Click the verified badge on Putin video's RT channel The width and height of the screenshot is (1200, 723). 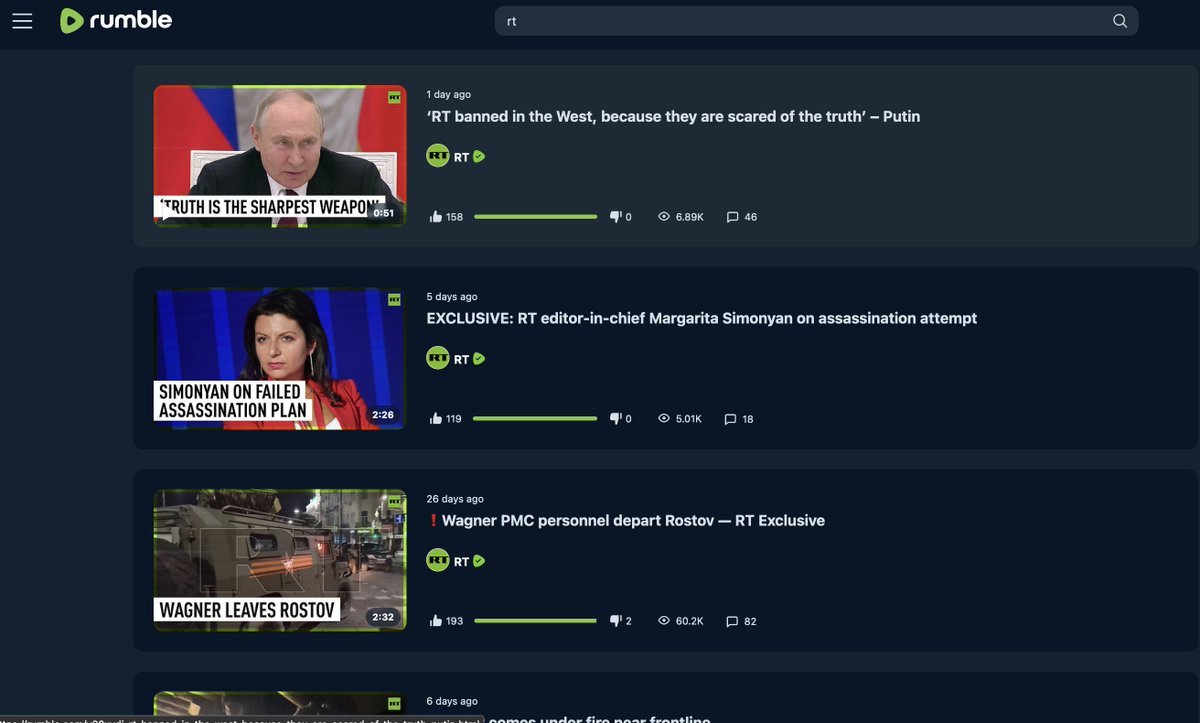479,157
